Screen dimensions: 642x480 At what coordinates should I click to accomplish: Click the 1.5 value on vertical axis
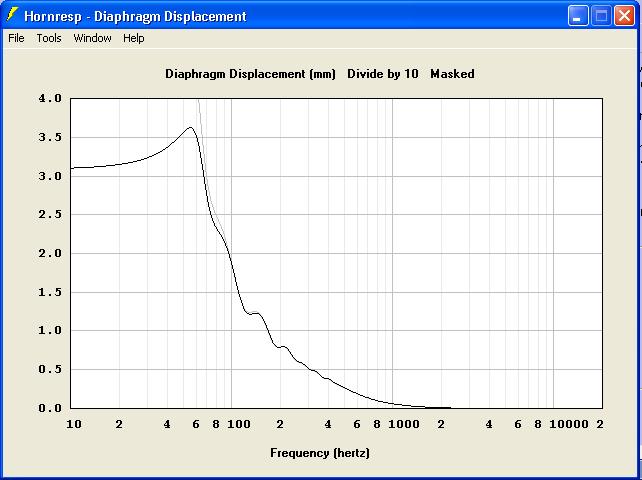pyautogui.click(x=50, y=292)
